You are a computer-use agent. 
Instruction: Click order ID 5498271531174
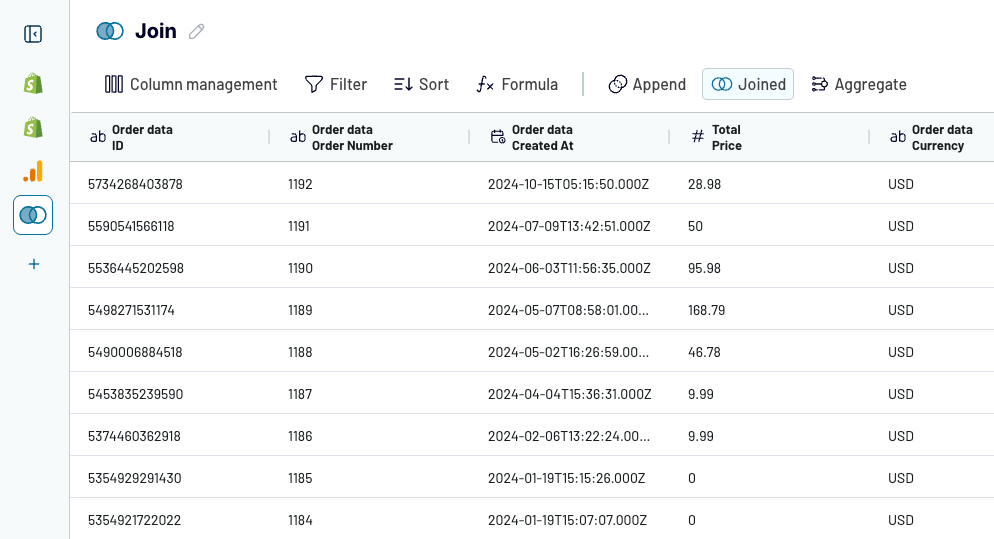[131, 310]
